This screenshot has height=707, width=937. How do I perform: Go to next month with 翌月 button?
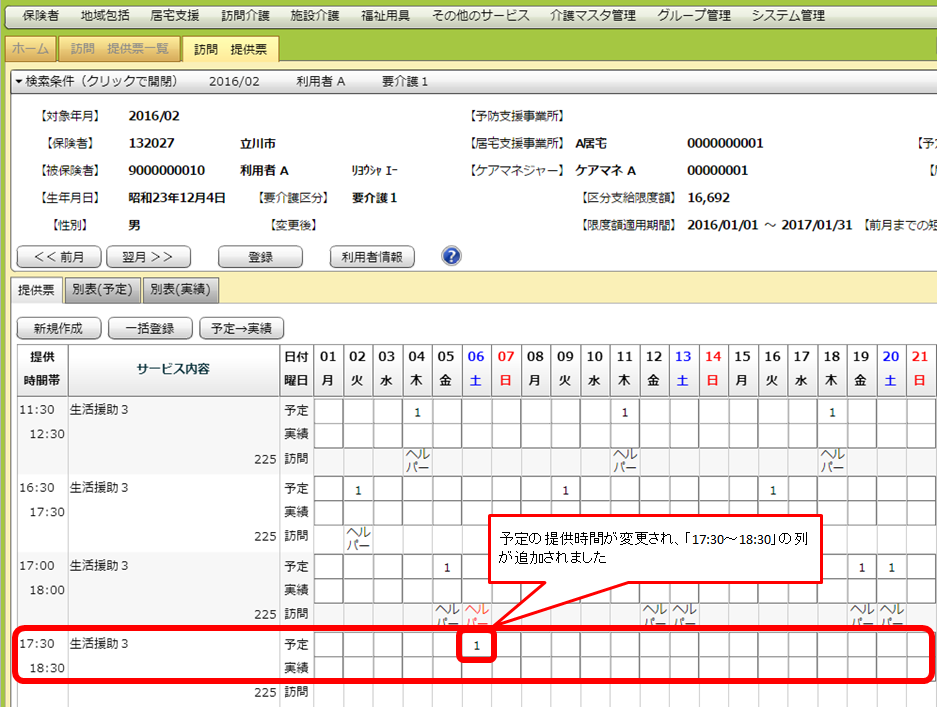[147, 257]
